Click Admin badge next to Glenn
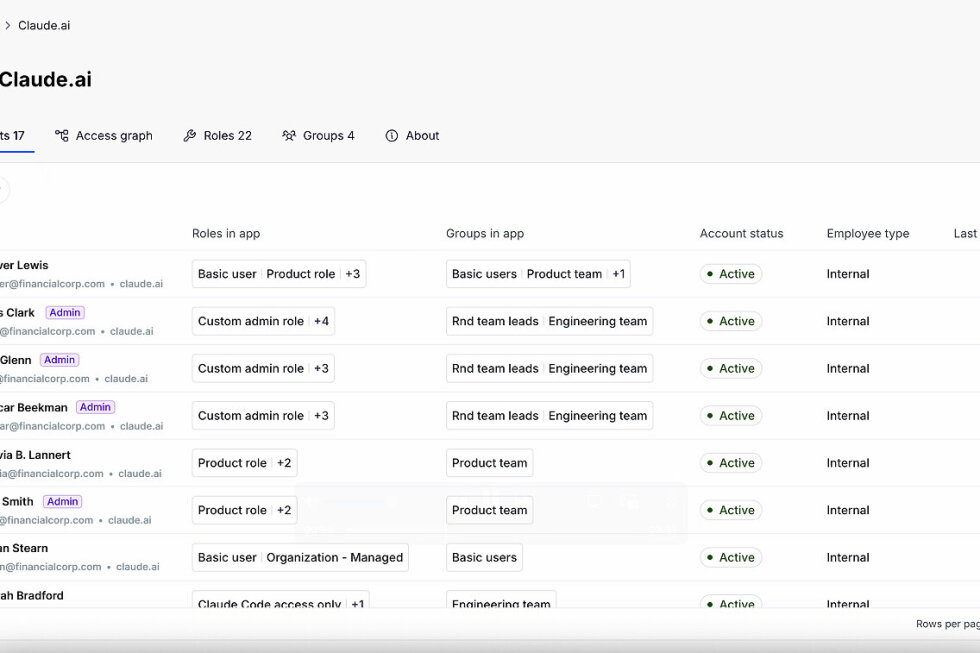980x653 pixels. pos(59,360)
